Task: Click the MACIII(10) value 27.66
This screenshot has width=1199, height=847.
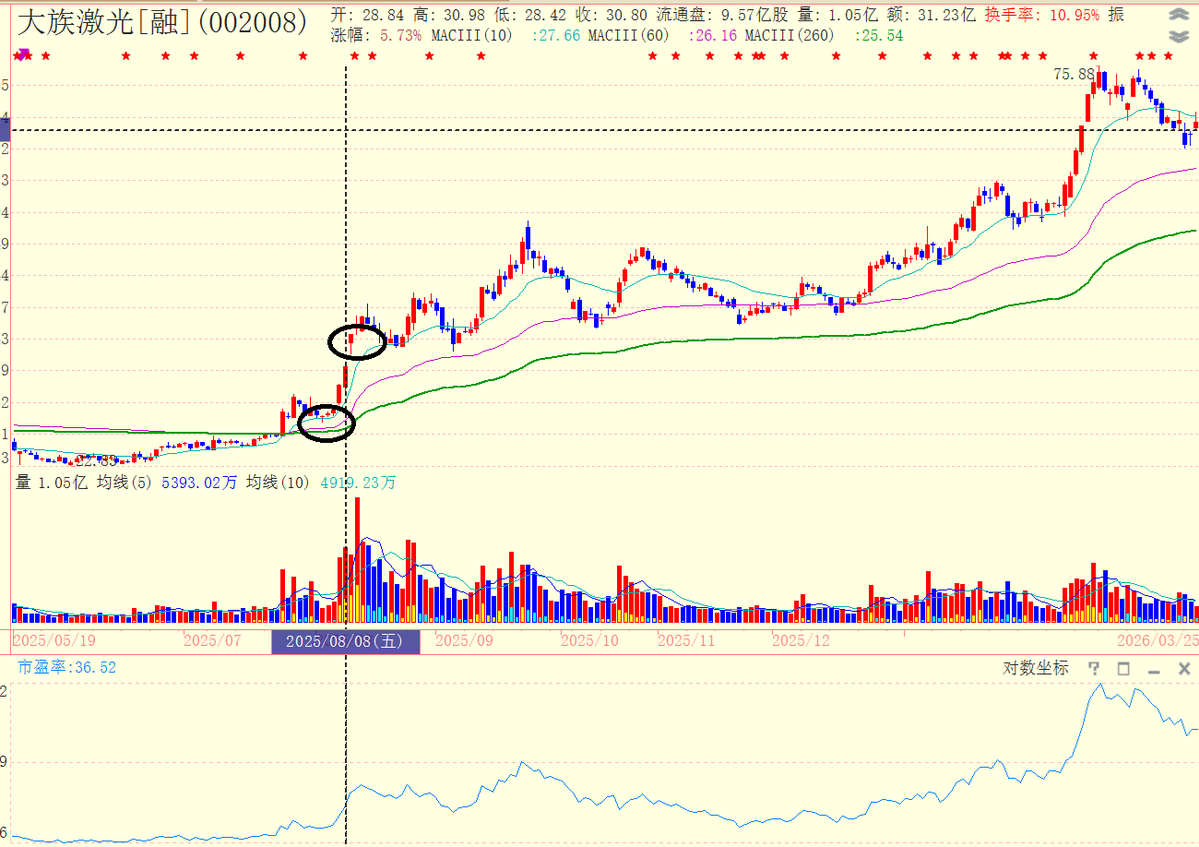Action: point(556,36)
